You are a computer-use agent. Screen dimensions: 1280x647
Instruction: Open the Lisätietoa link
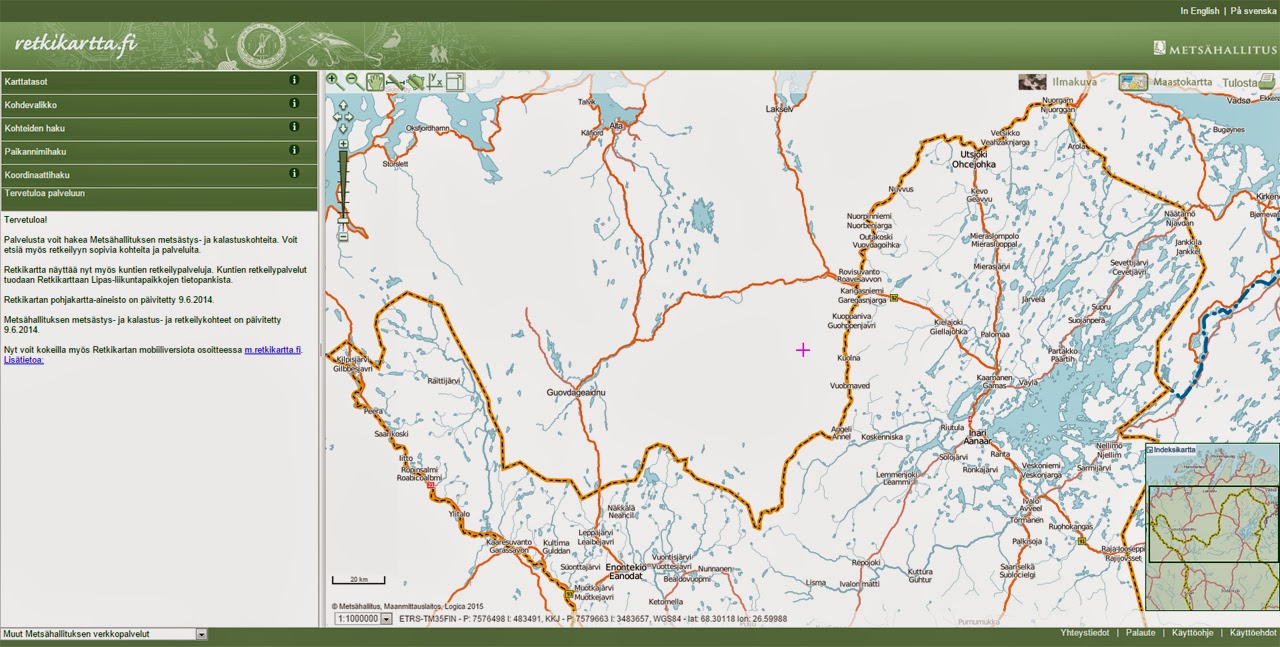coord(24,360)
